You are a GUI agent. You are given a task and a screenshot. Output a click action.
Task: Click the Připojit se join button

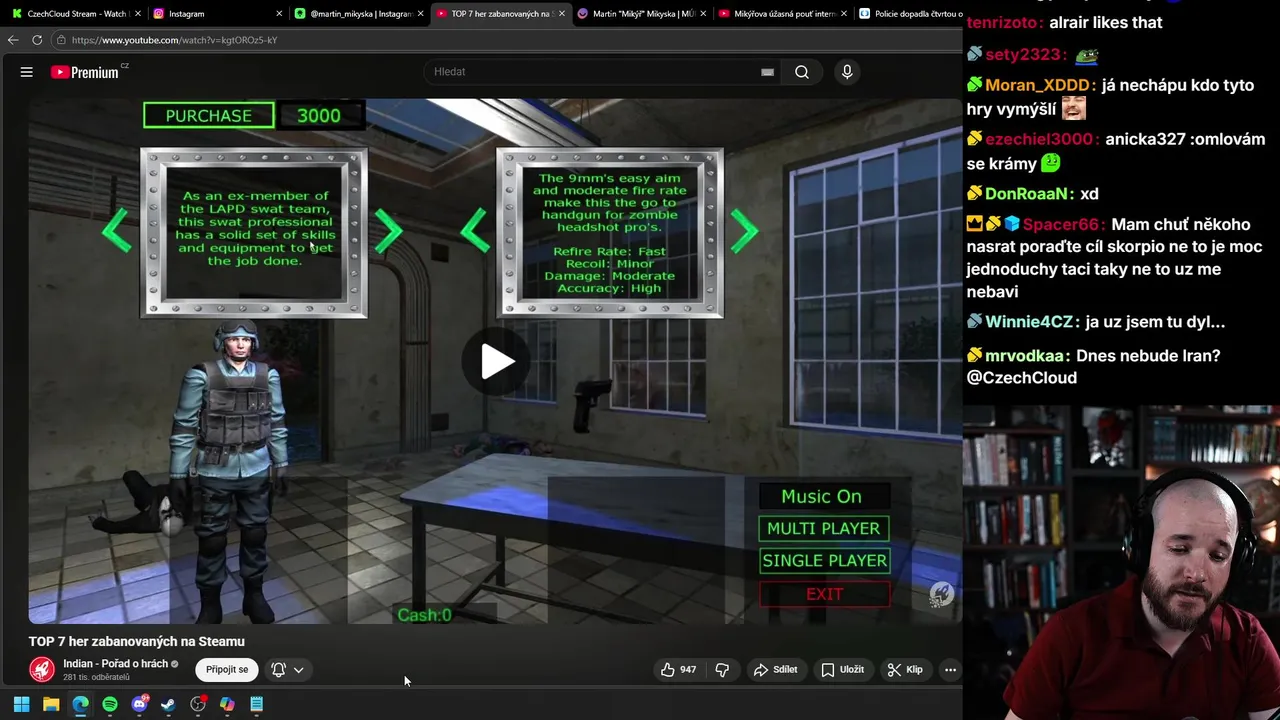[227, 670]
